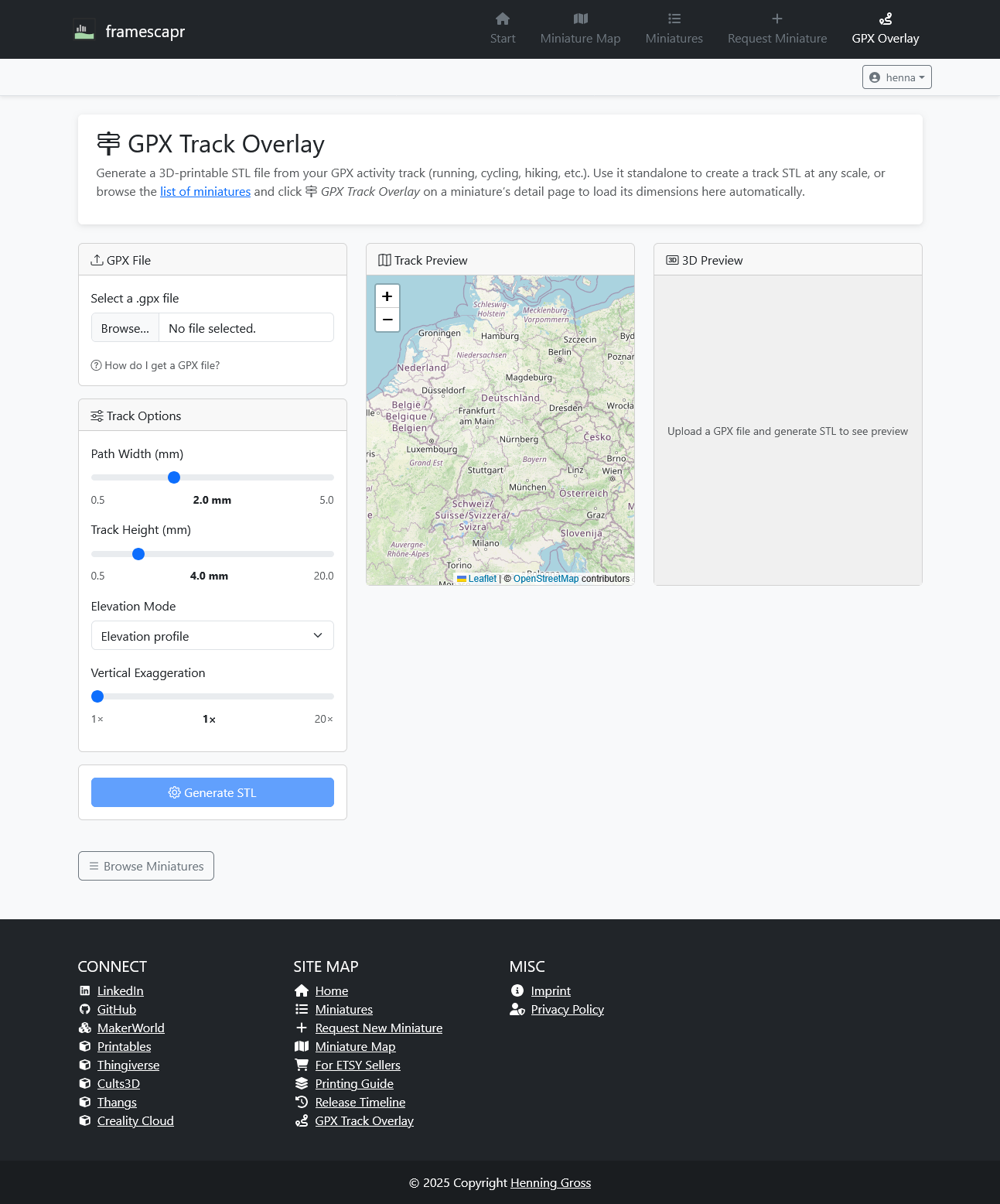Click the plus icon beside Request New Miniature
Screen dimensions: 1000x1204
pos(302,1028)
